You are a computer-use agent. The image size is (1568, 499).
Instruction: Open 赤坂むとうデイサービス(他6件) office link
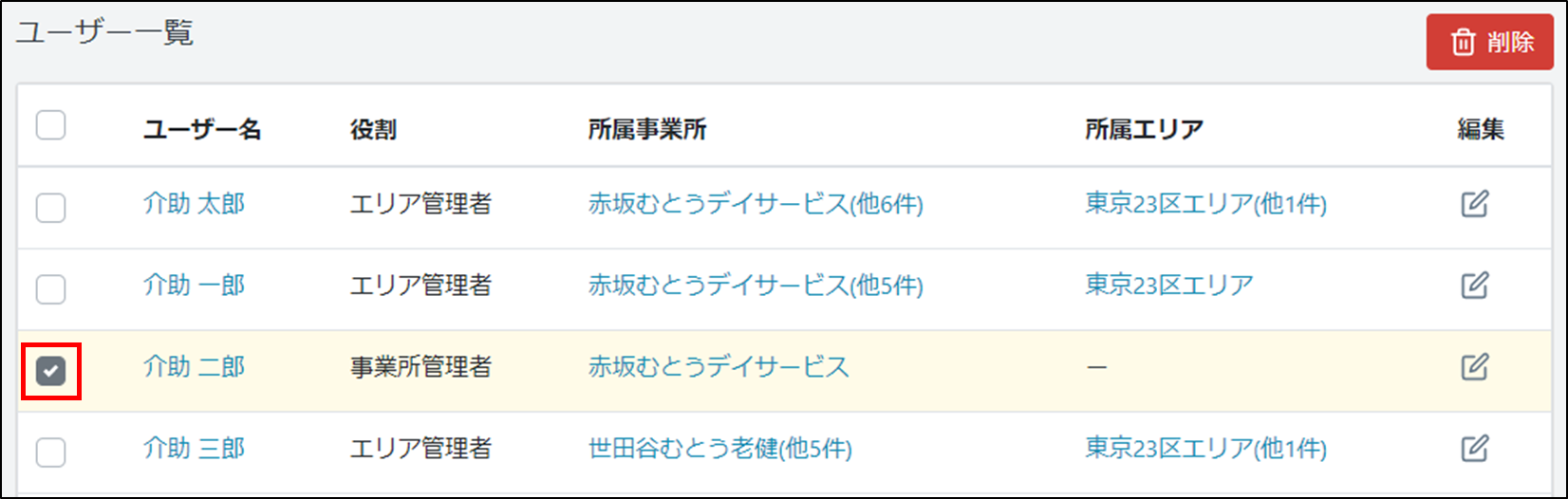click(x=756, y=204)
